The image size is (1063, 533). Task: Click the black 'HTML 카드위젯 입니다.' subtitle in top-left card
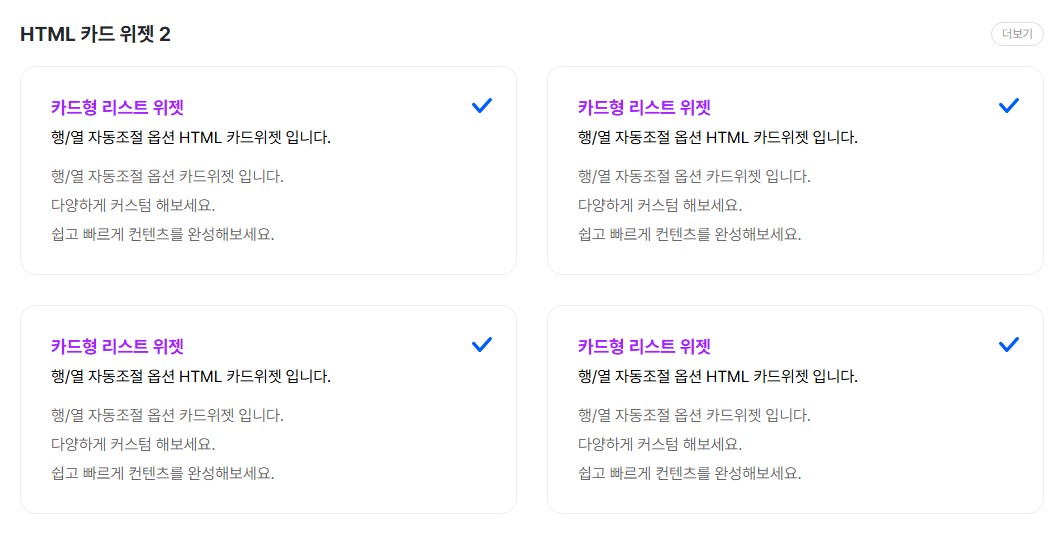[191, 138]
